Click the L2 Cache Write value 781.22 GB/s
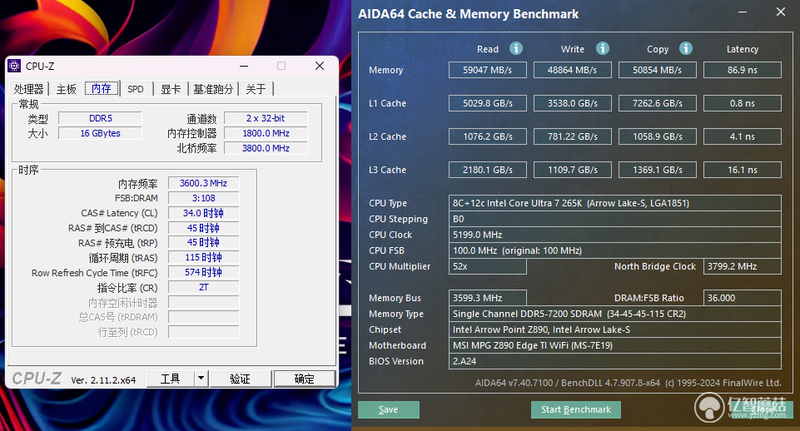 572,137
